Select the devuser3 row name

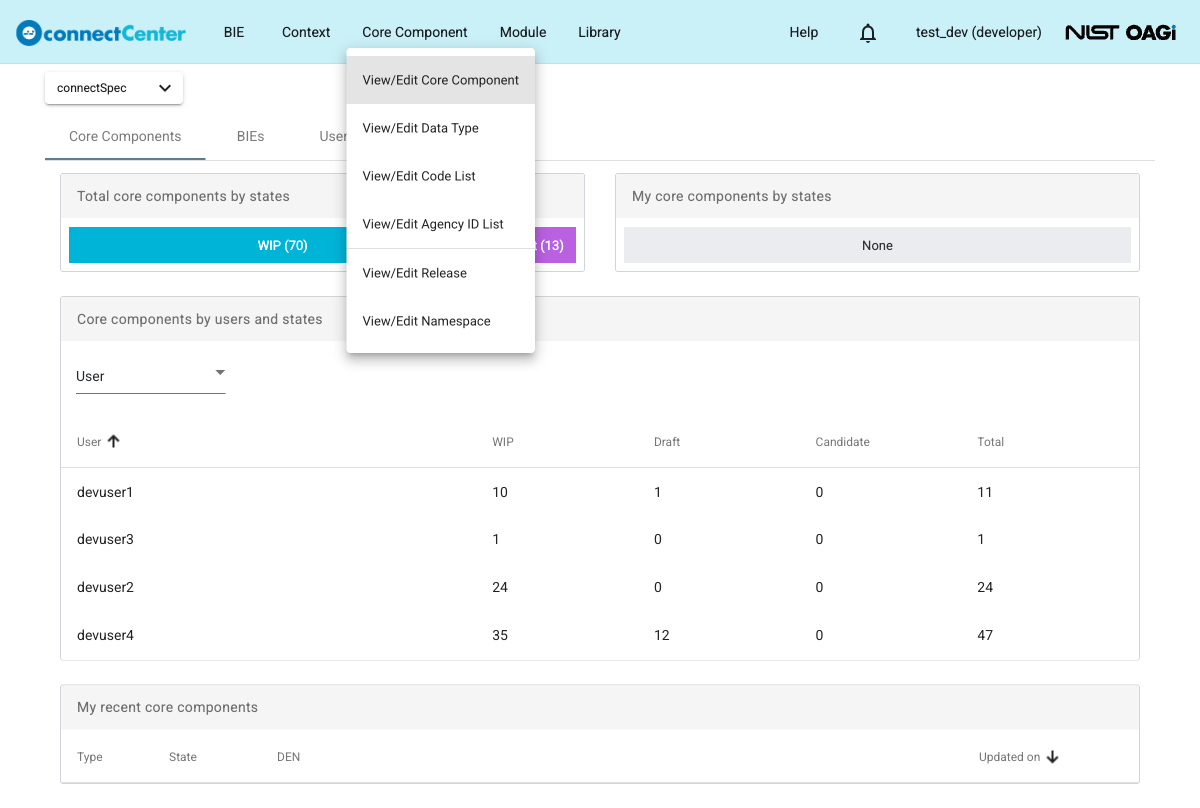(x=105, y=539)
